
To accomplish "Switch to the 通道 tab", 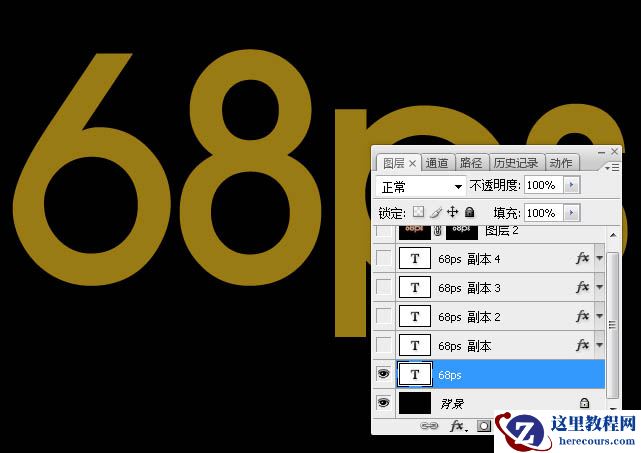I will (x=437, y=163).
